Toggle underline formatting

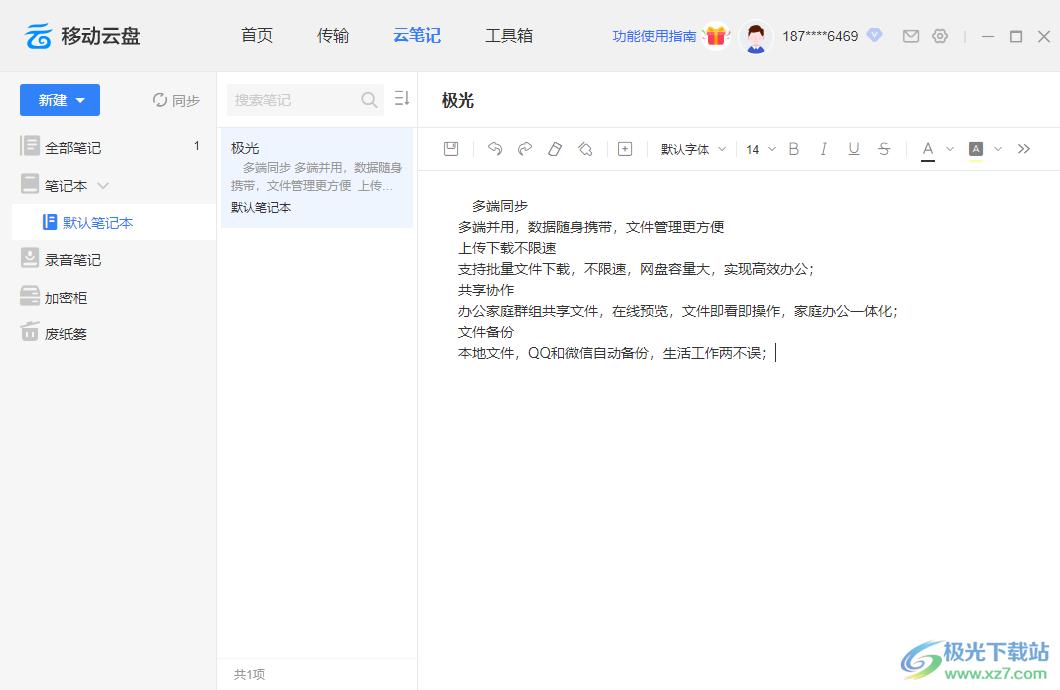point(854,149)
